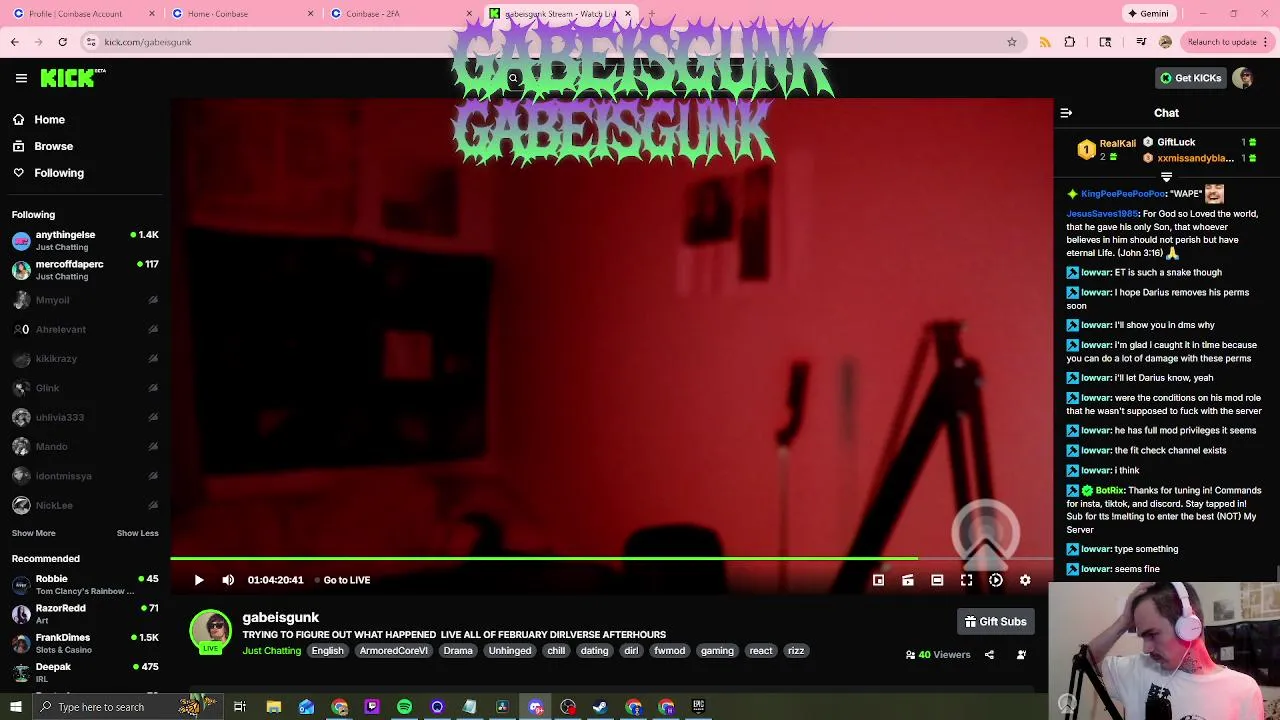This screenshot has height=720, width=1280.
Task: Open Windows Start menu
Action: click(x=15, y=707)
